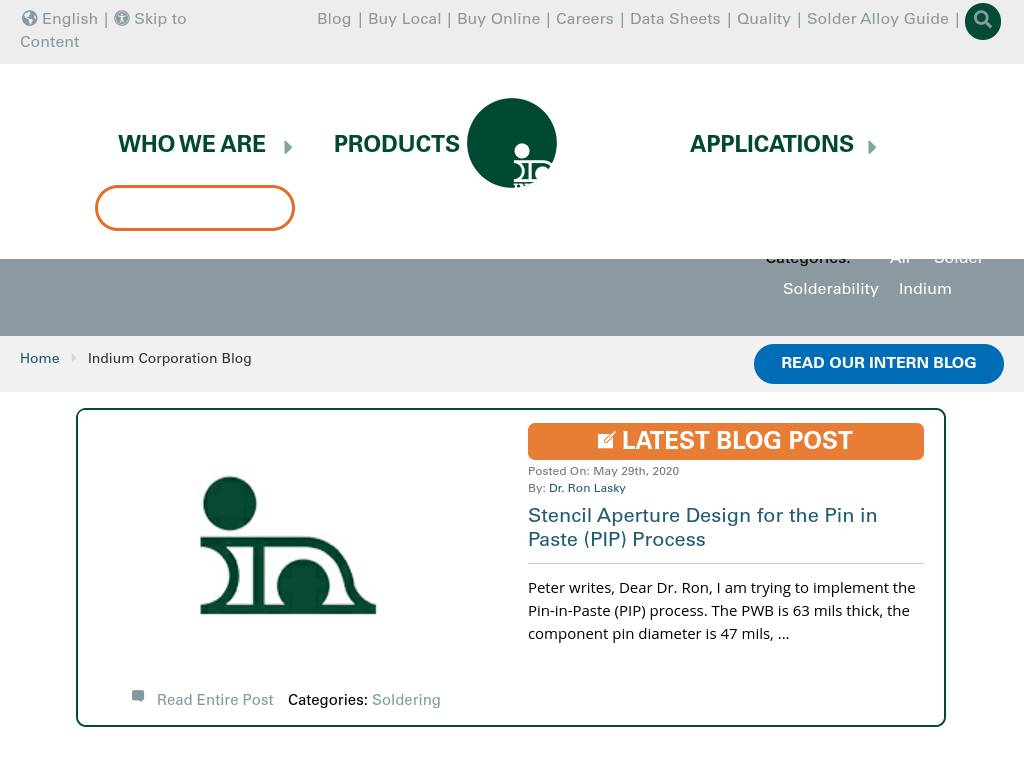Expand the Who We Are arrow
1024x768 pixels.
(288, 147)
